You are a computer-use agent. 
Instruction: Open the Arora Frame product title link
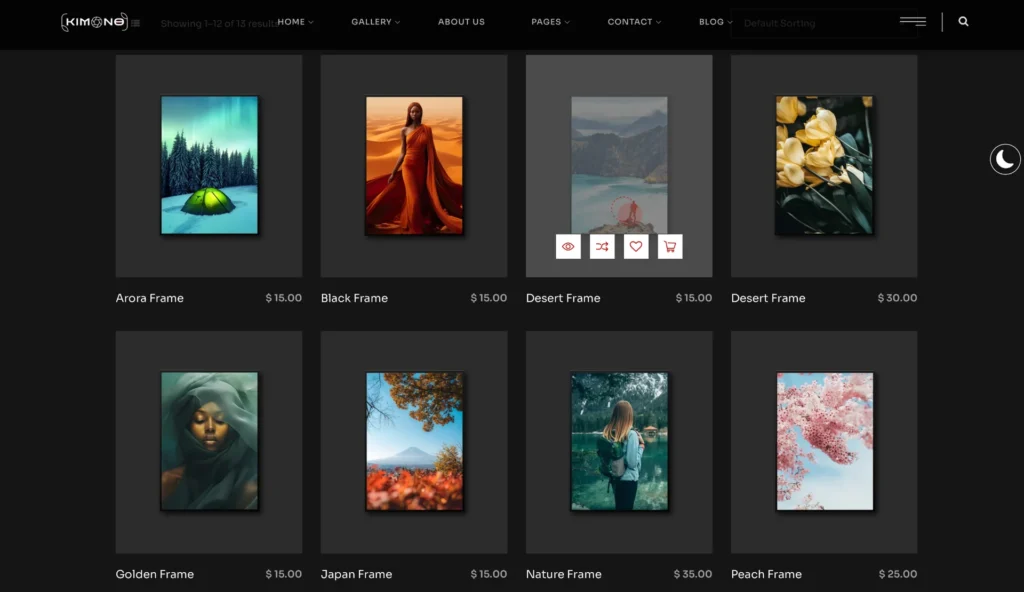(150, 298)
